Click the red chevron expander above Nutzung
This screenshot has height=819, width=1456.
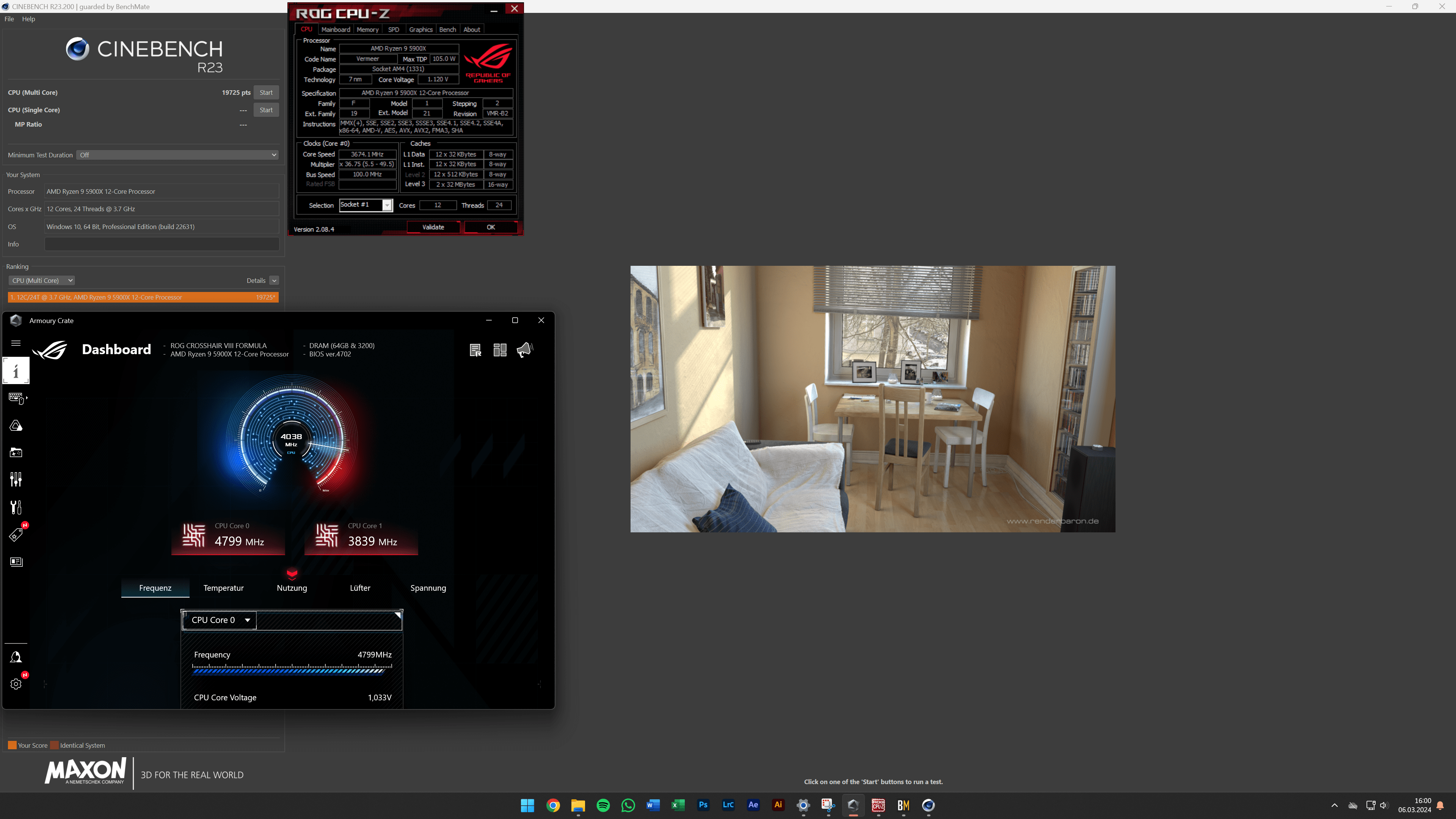[292, 574]
